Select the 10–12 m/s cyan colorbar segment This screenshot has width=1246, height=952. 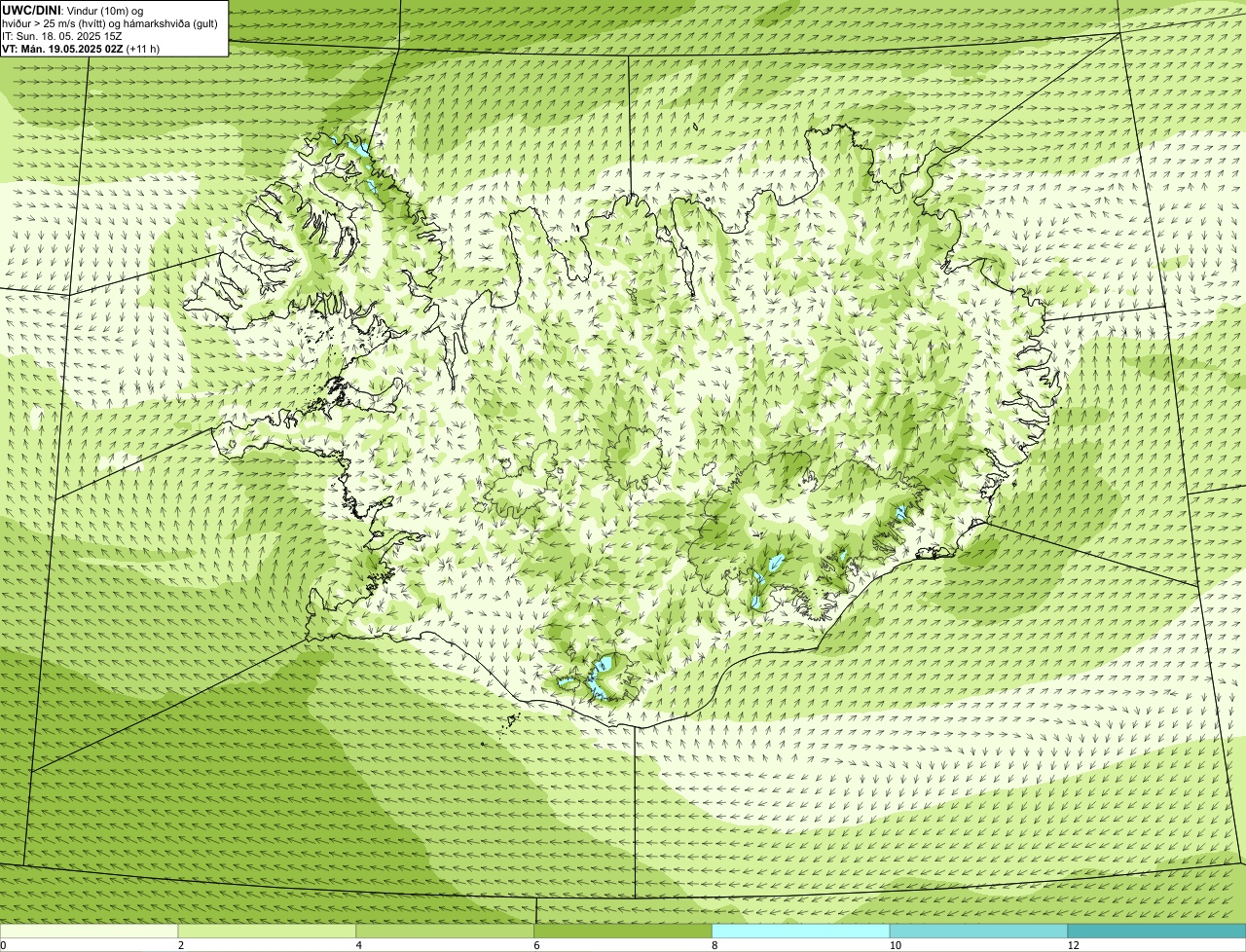(x=979, y=932)
